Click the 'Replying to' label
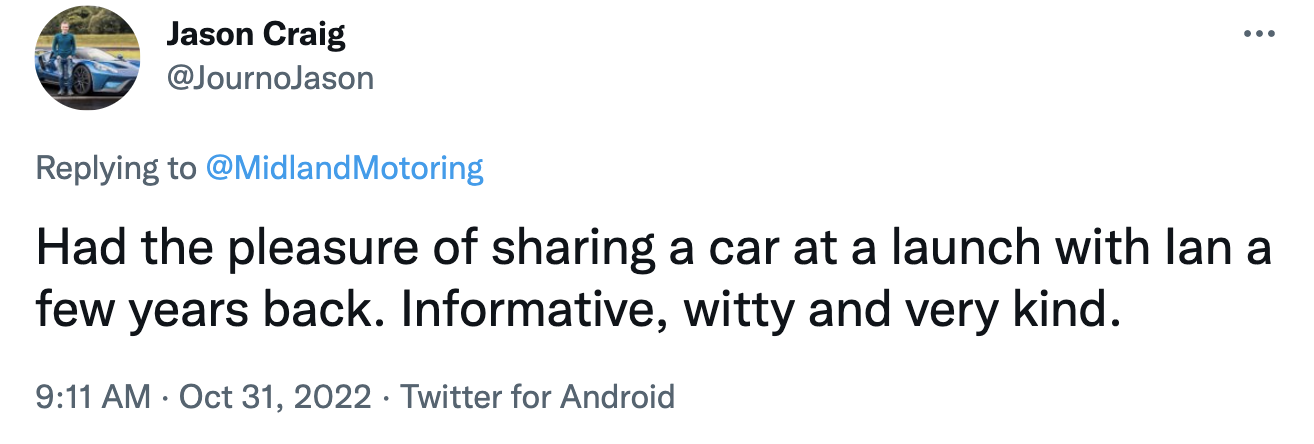 [115, 168]
